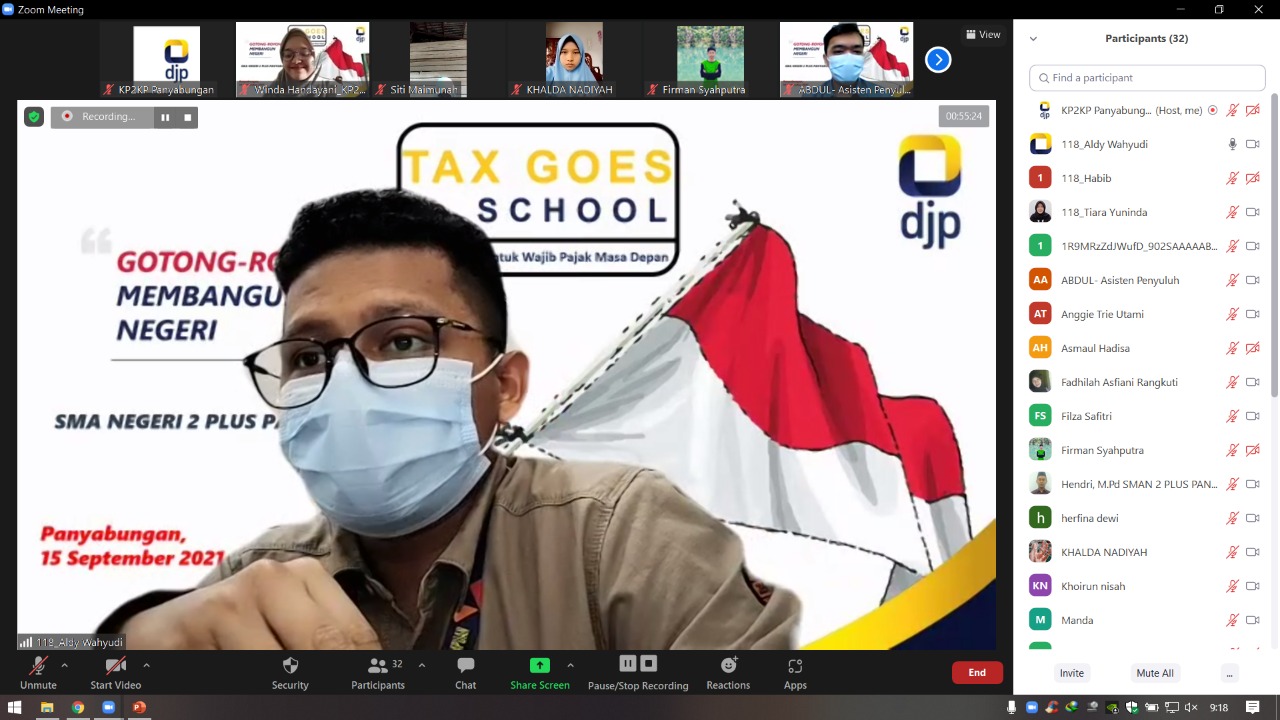
Task: Open the Apps icon
Action: coord(795,666)
